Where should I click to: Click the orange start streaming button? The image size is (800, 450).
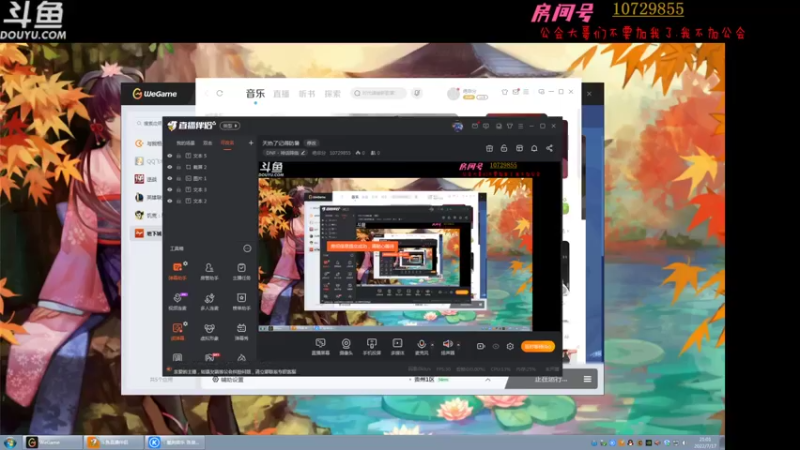(x=538, y=346)
